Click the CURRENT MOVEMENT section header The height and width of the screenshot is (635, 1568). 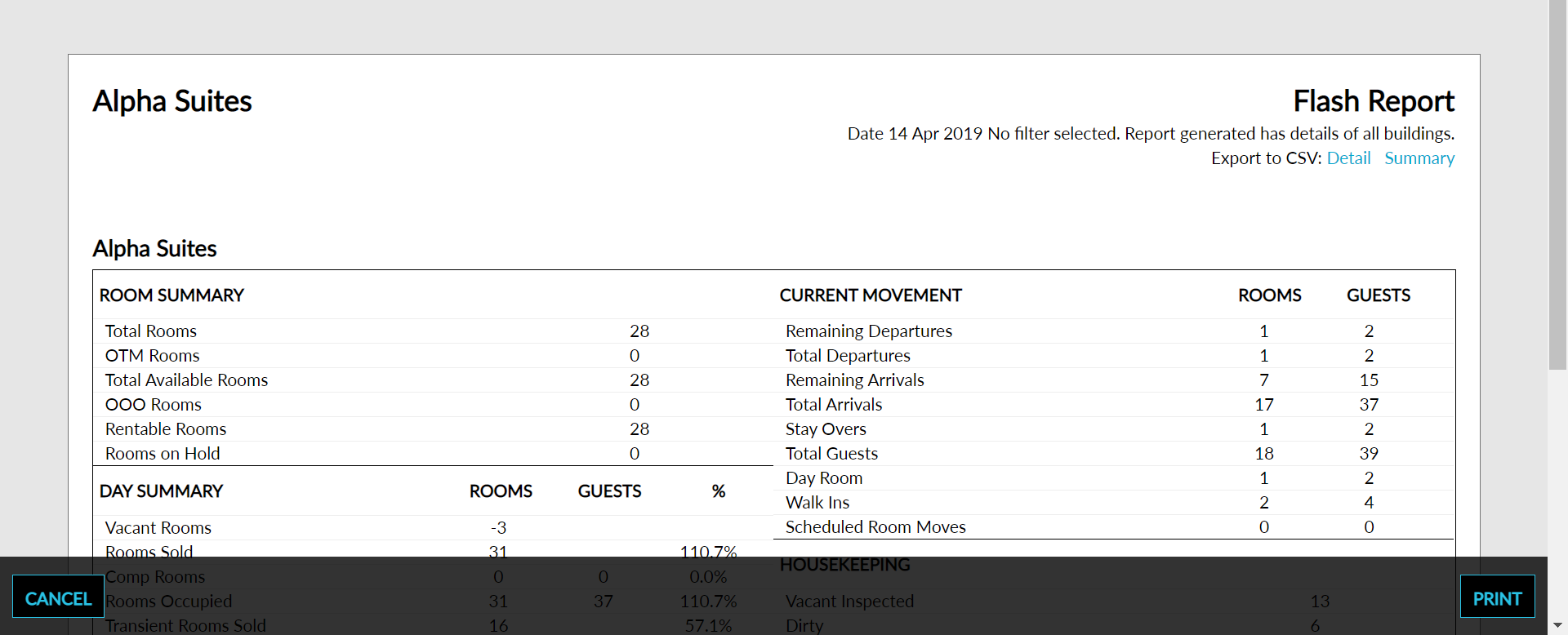(871, 295)
